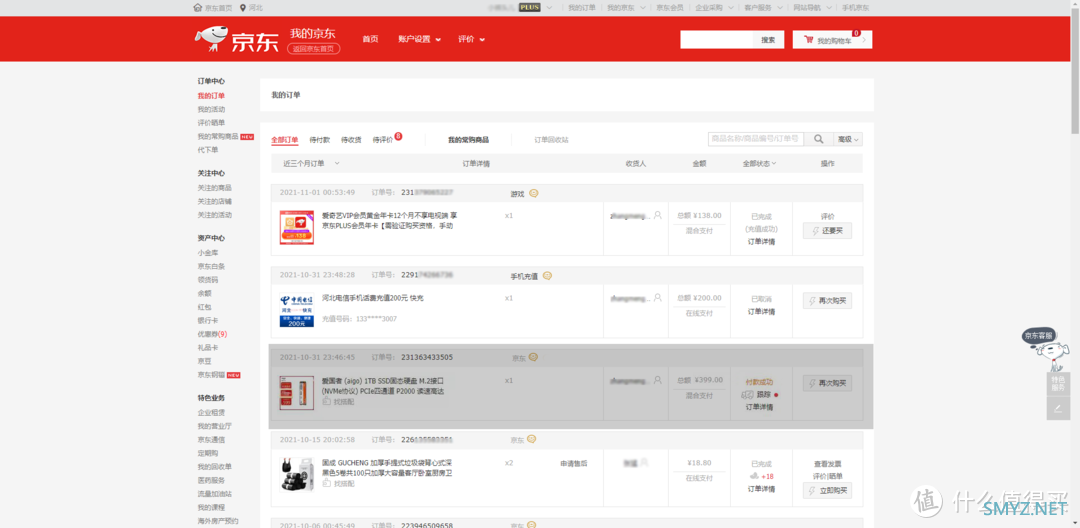Focus the order search field 商品名称/商品编号/订单号
The image size is (1080, 528).
[756, 139]
